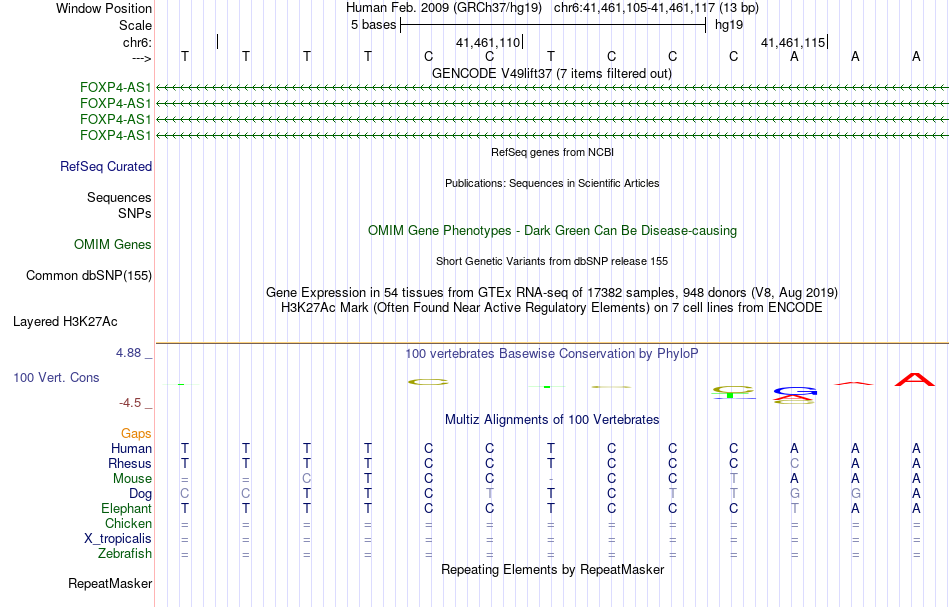Select the Scale label on the left

click(x=135, y=25)
